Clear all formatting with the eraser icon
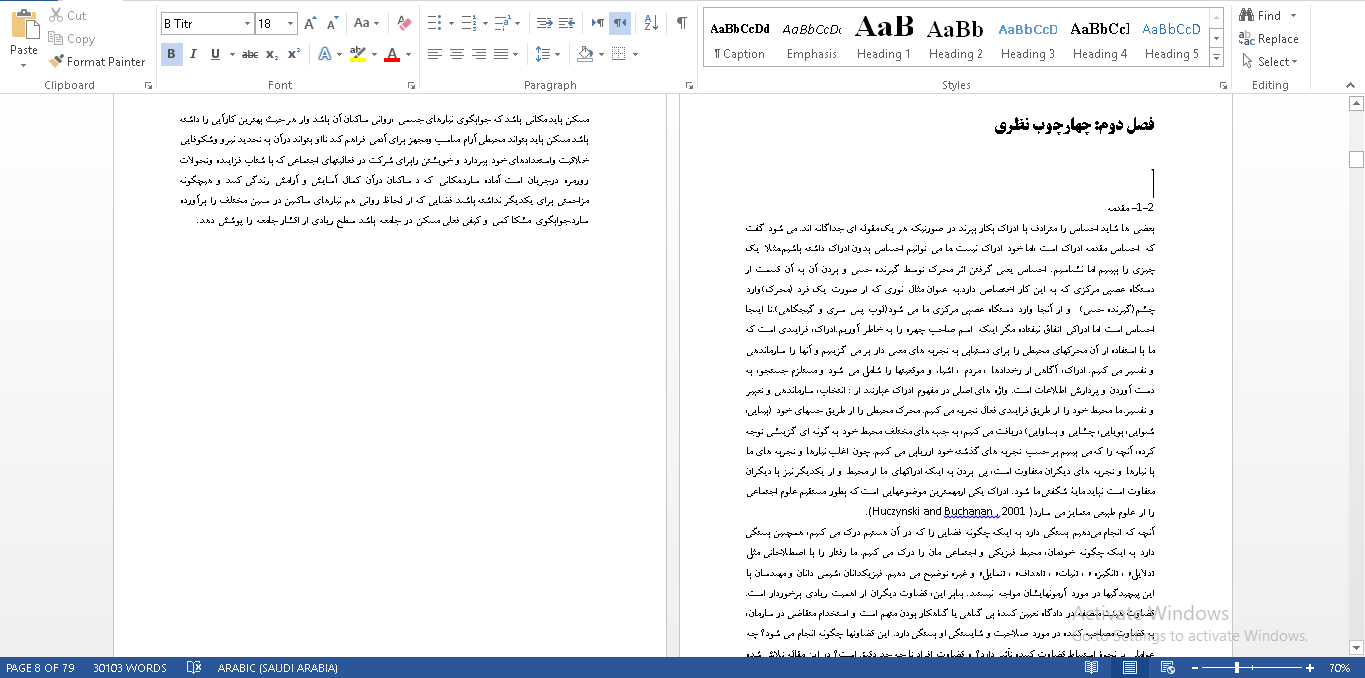 pyautogui.click(x=404, y=23)
